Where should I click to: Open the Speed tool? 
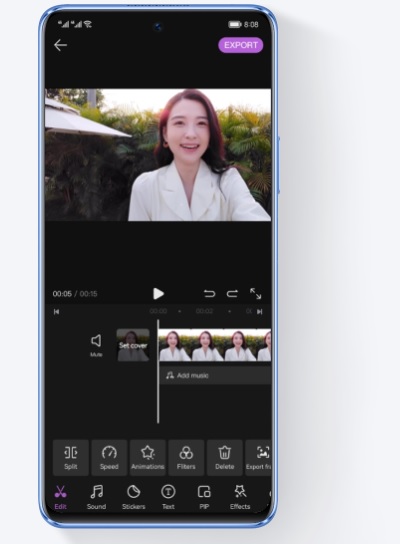pos(109,458)
